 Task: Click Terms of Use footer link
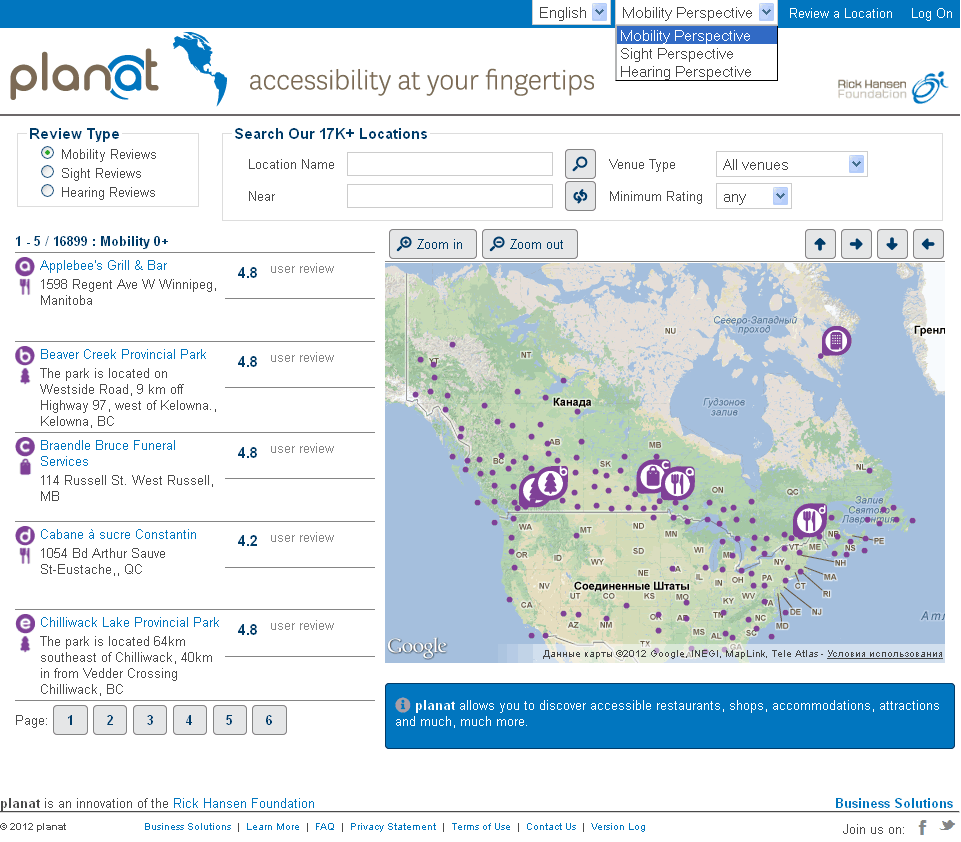tap(481, 827)
